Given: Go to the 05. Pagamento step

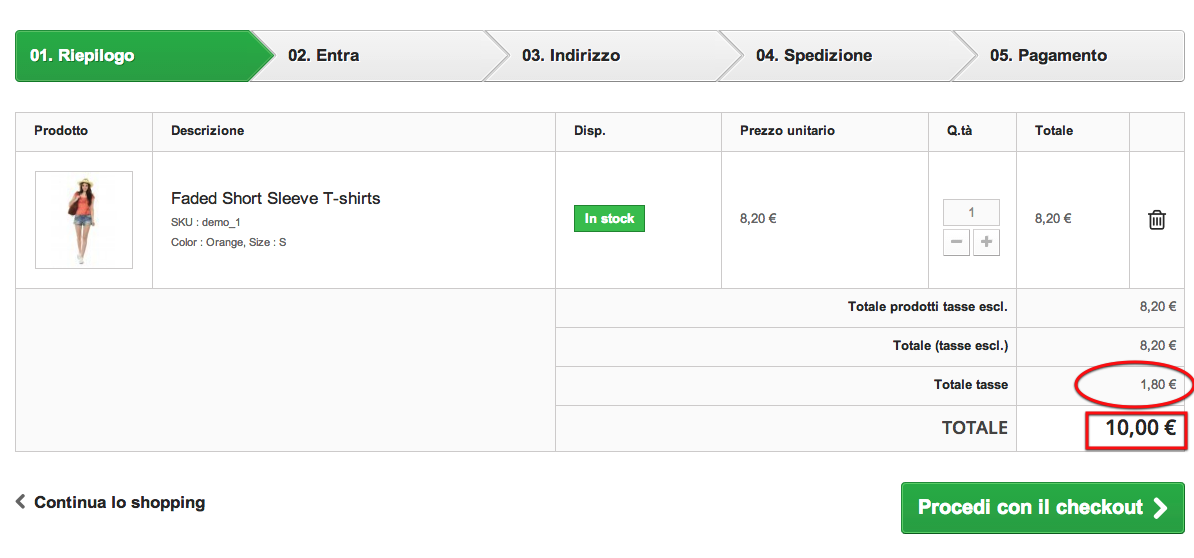Looking at the screenshot, I should (1048, 56).
